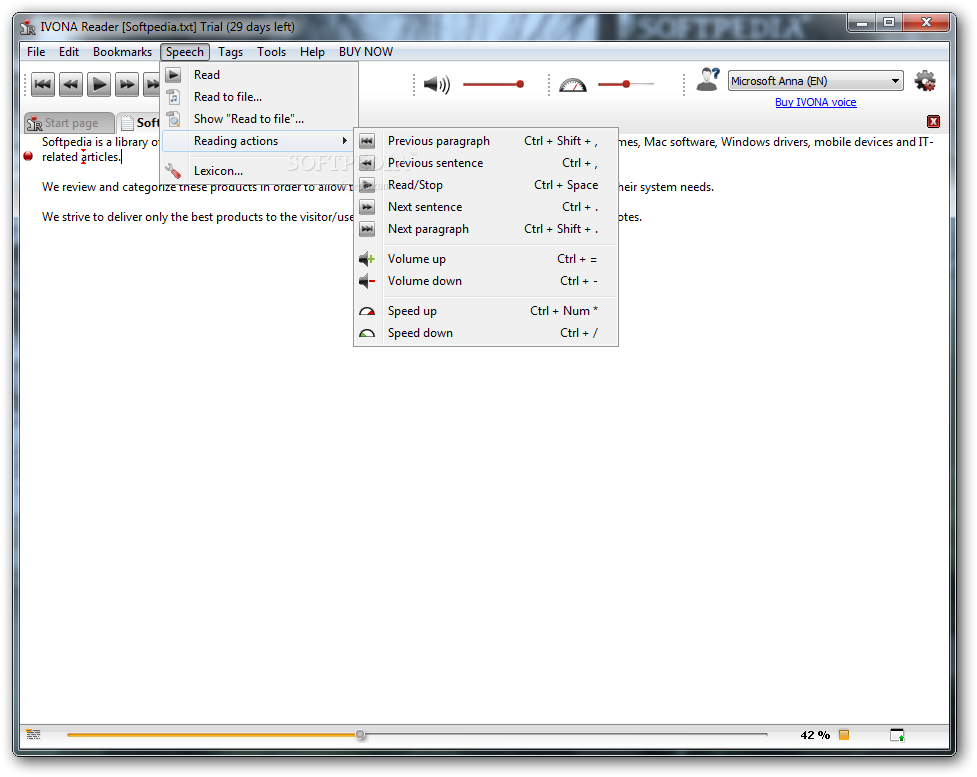Maximize the IVONA Reader window
977x777 pixels.
[x=889, y=23]
